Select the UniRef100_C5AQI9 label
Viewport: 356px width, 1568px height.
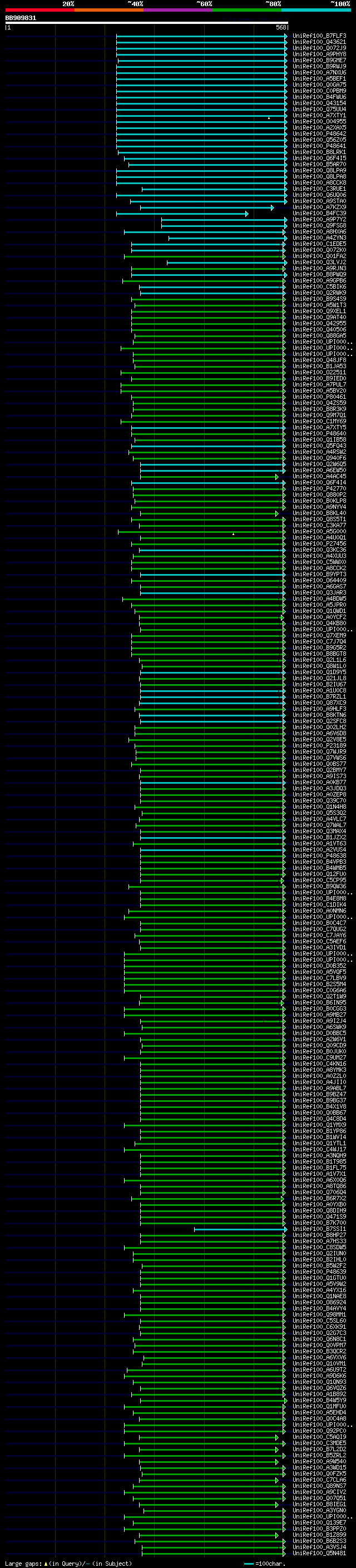[319, 1437]
